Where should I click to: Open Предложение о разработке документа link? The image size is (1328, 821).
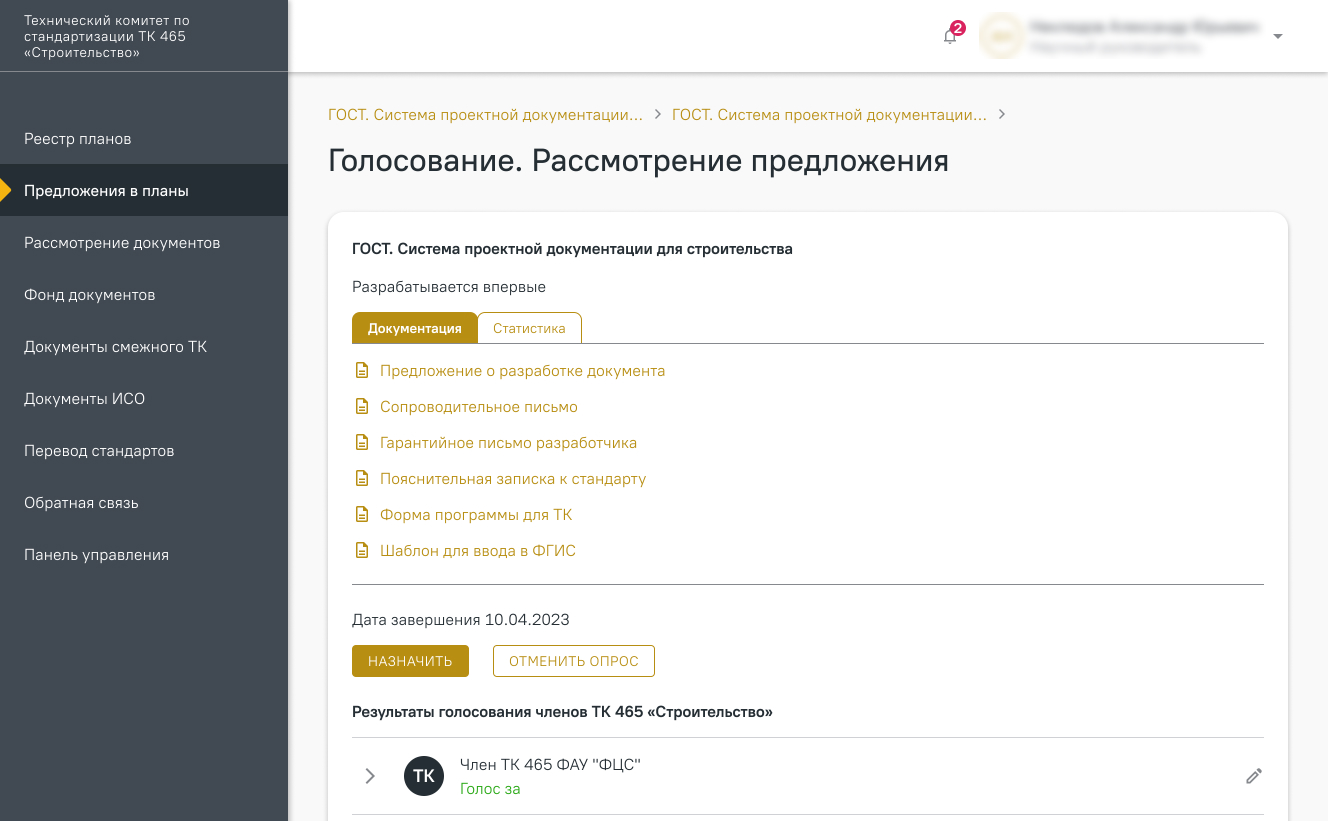pos(522,371)
